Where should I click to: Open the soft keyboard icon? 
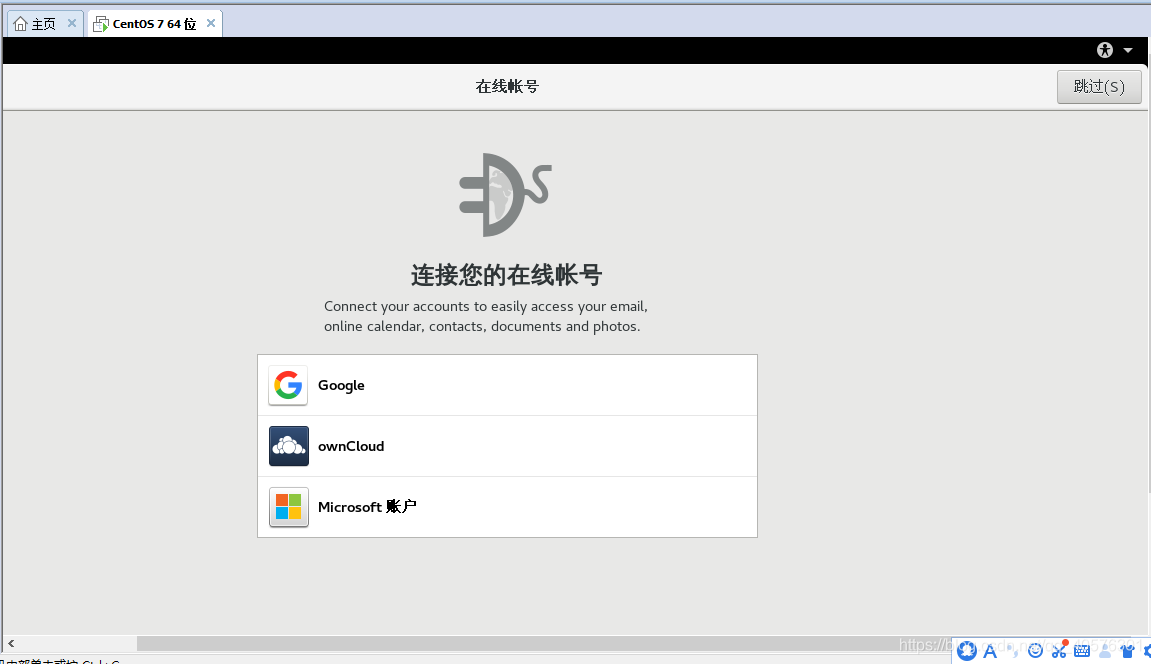tap(1081, 650)
